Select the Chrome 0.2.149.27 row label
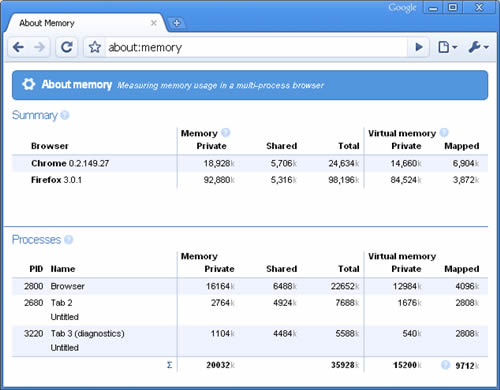Viewport: 500px width, 390px height. point(70,163)
